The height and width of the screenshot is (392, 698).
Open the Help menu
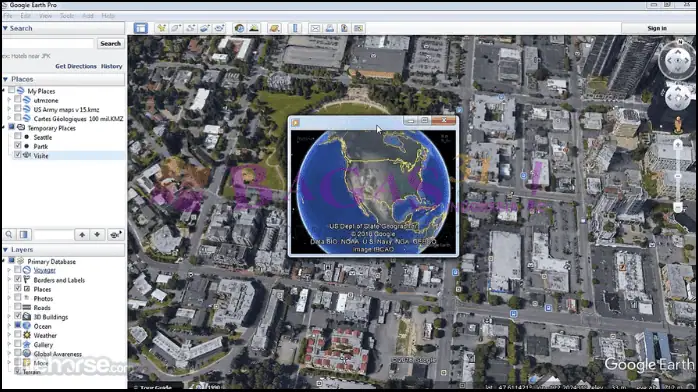(108, 16)
